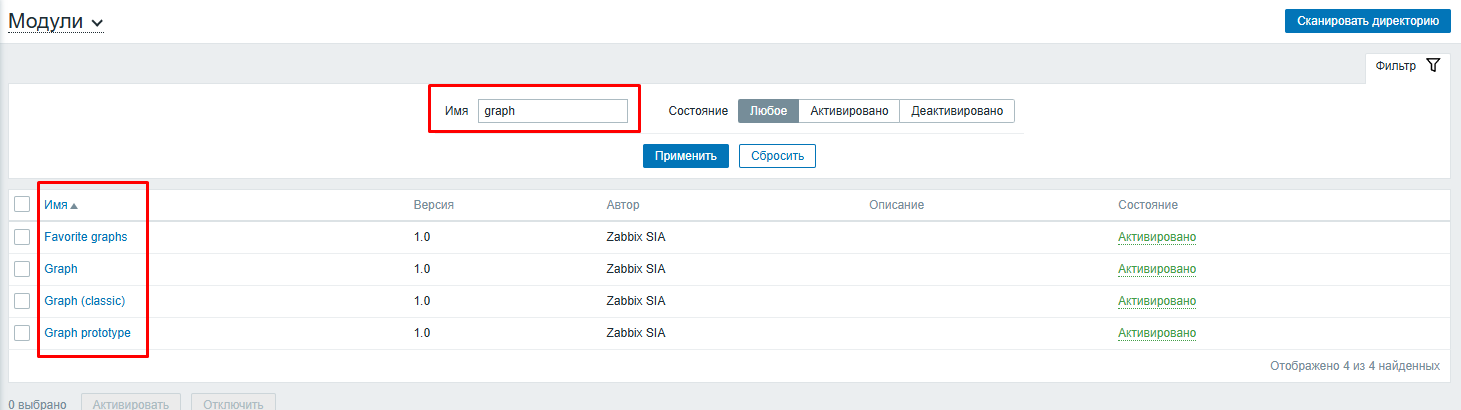Click Zabbix SIA in Favorite graphs row
Screen dimensions: 1461x410
636,237
